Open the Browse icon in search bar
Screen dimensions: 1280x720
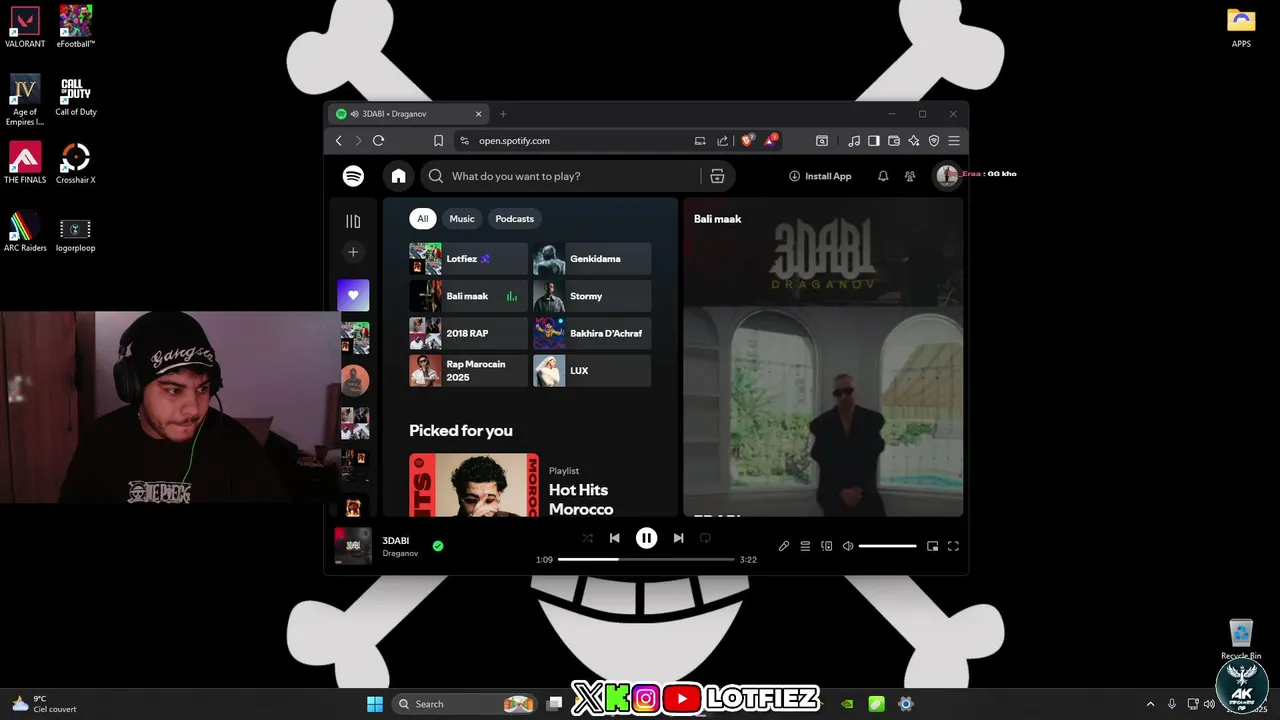pyautogui.click(x=717, y=176)
